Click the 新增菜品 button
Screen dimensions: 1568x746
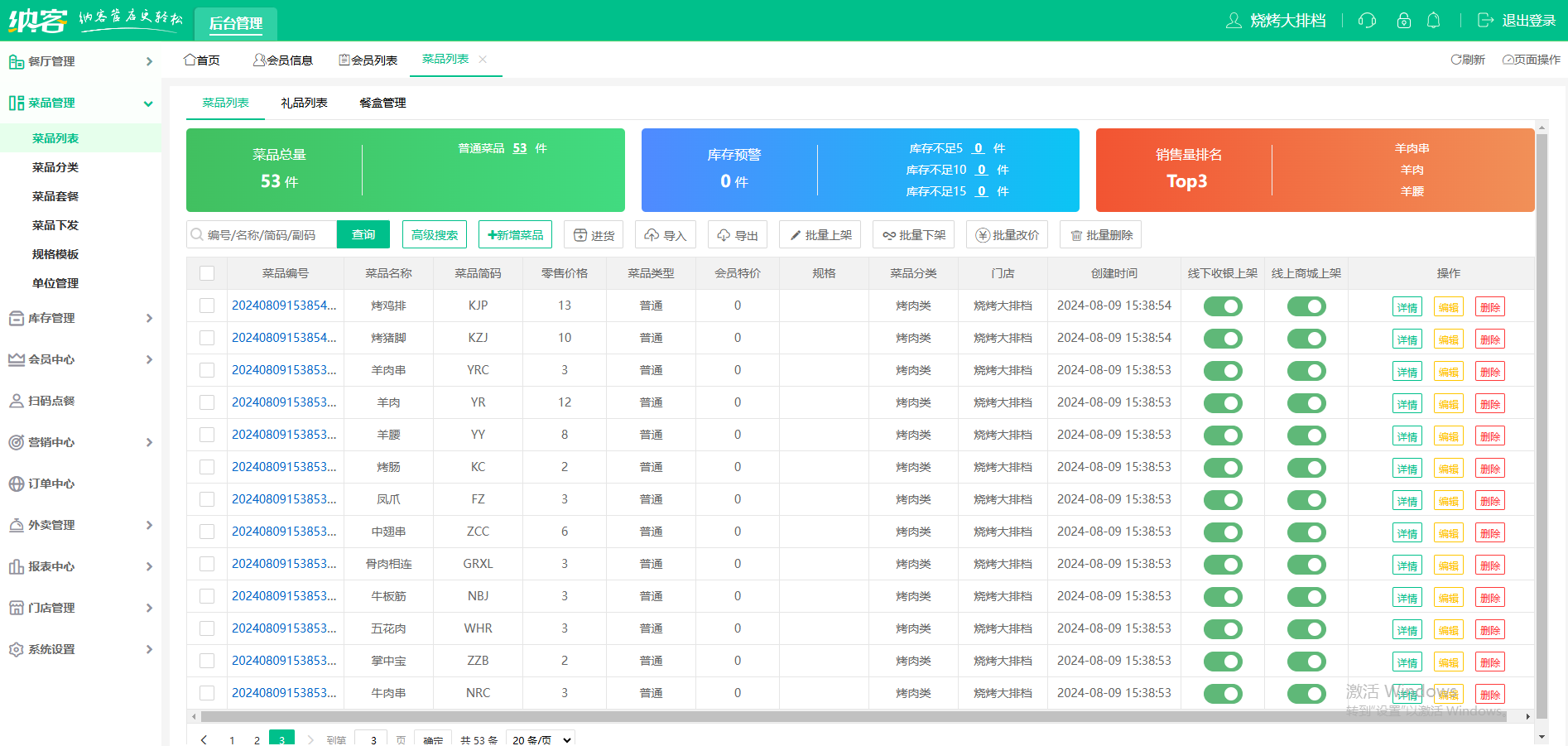[x=515, y=235]
